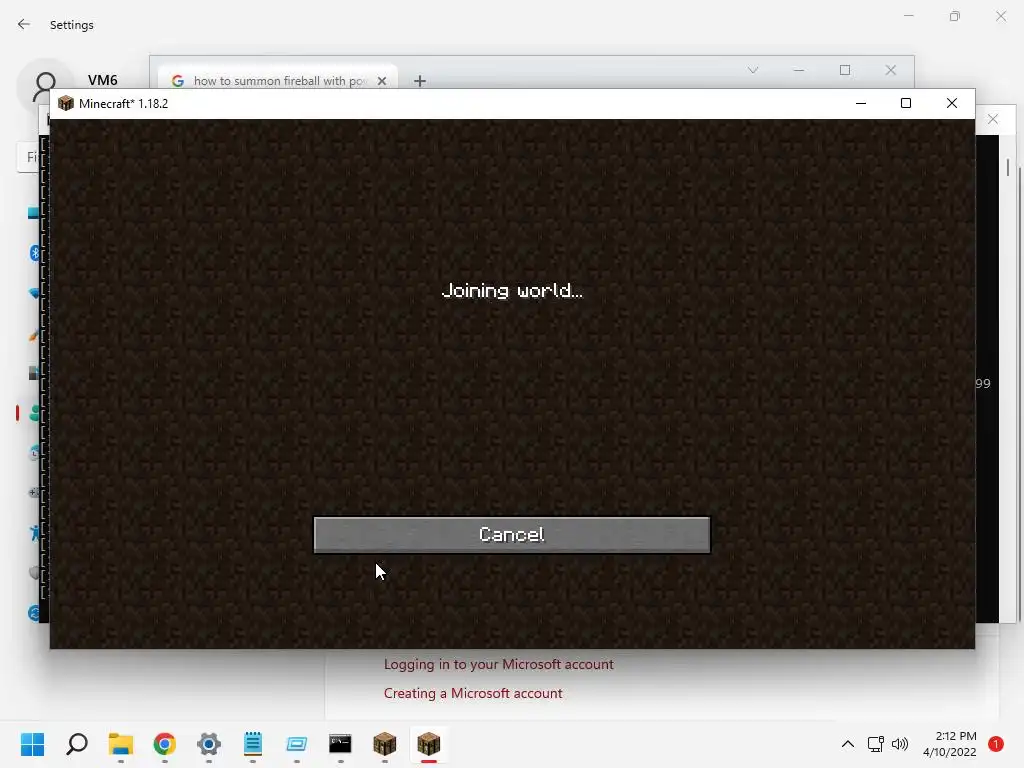Image resolution: width=1024 pixels, height=768 pixels.
Task: Open 'Logging in to your Microsoft account' link
Action: tap(498, 664)
